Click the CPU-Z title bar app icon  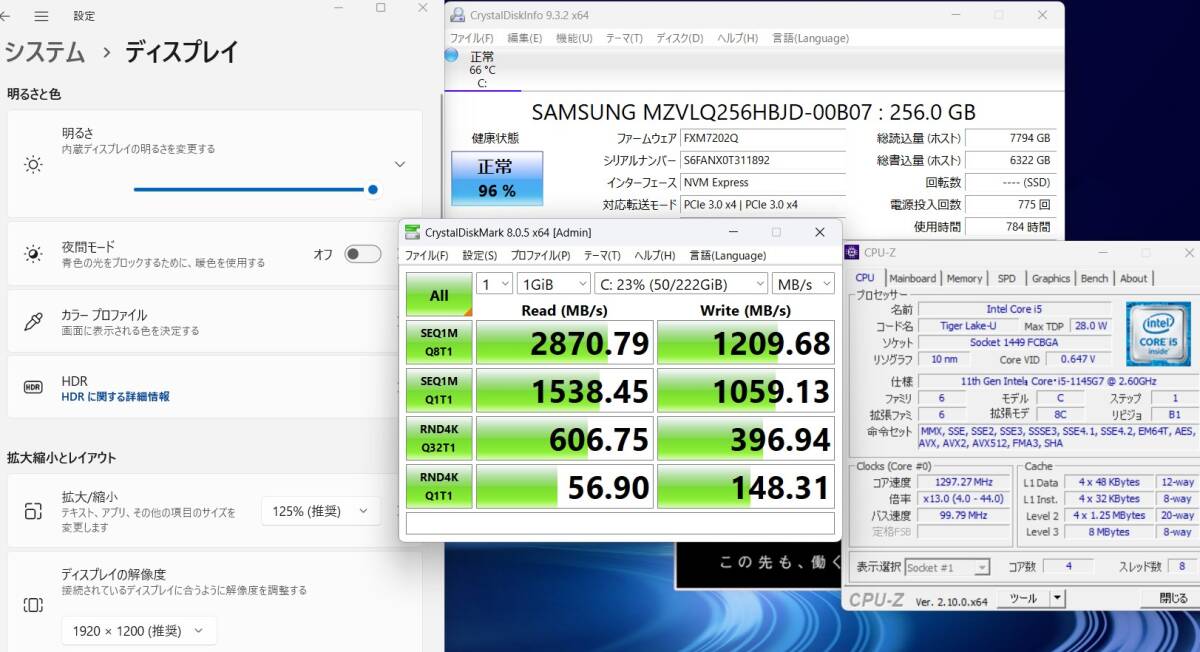pyautogui.click(x=852, y=252)
